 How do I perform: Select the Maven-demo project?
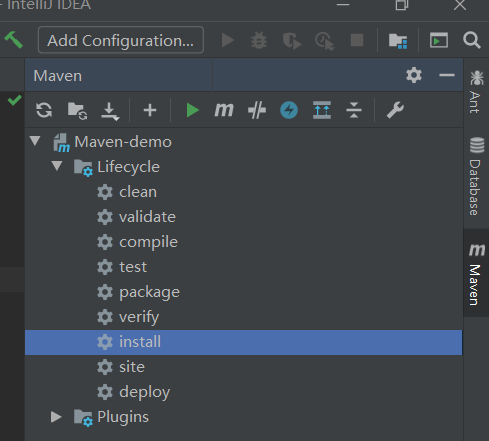coord(123,142)
